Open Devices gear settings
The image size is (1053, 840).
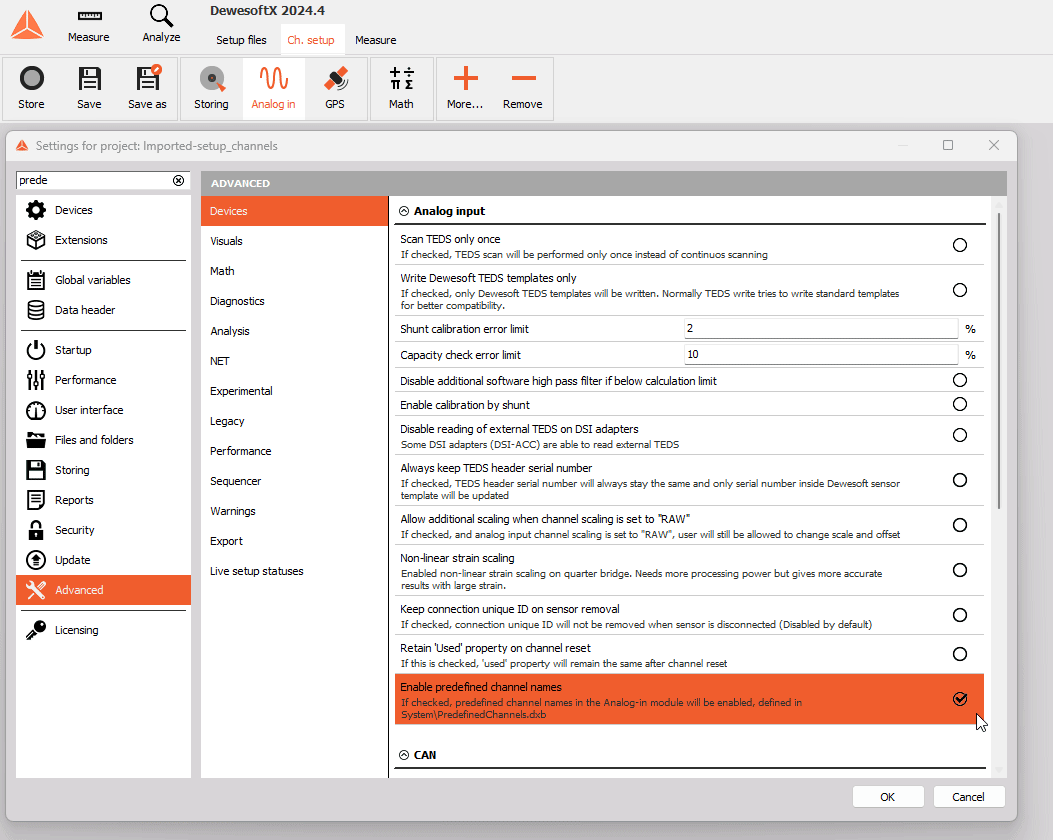click(103, 210)
